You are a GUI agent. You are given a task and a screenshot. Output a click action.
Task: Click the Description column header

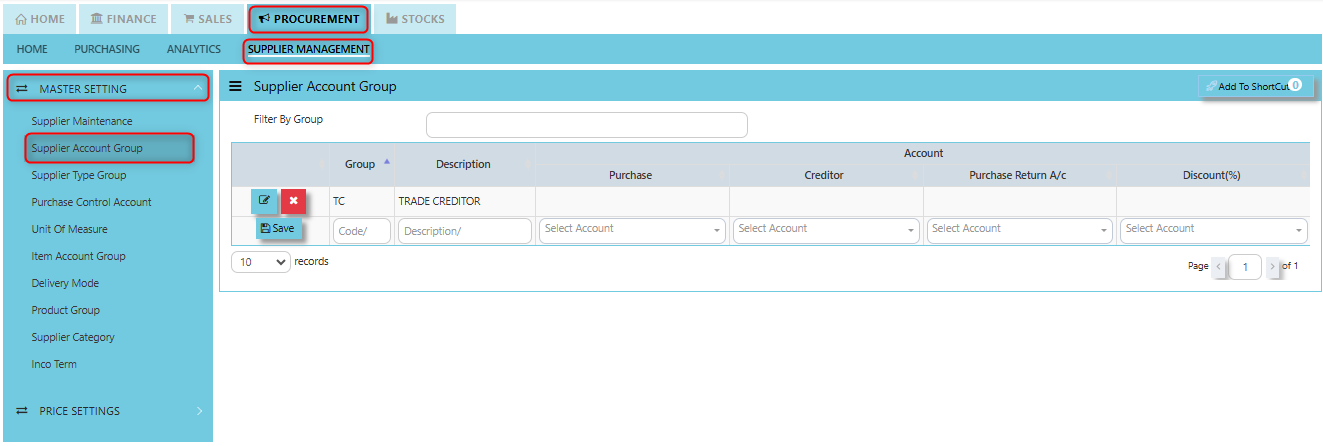coord(464,164)
